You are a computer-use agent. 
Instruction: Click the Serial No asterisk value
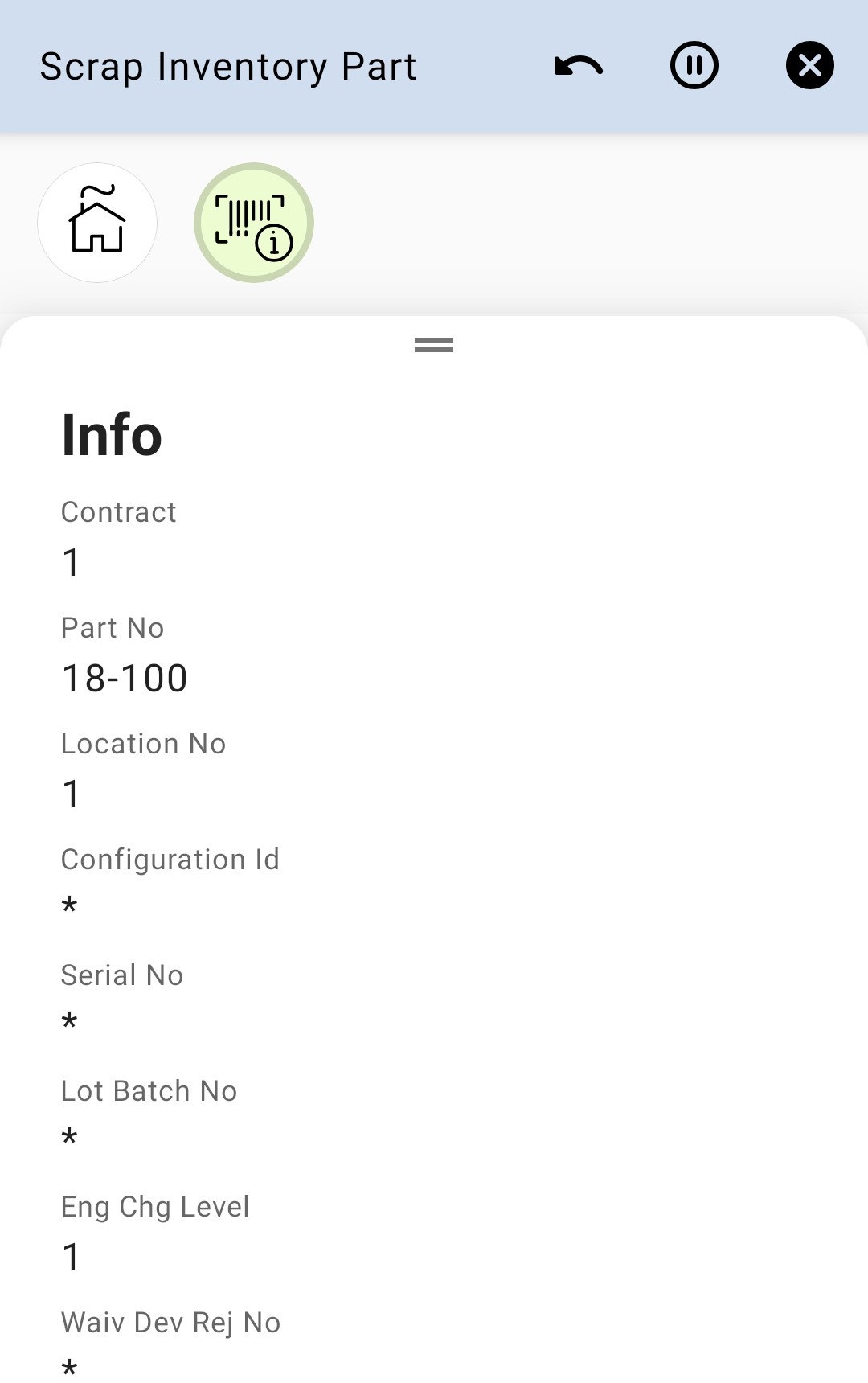tap(70, 1022)
